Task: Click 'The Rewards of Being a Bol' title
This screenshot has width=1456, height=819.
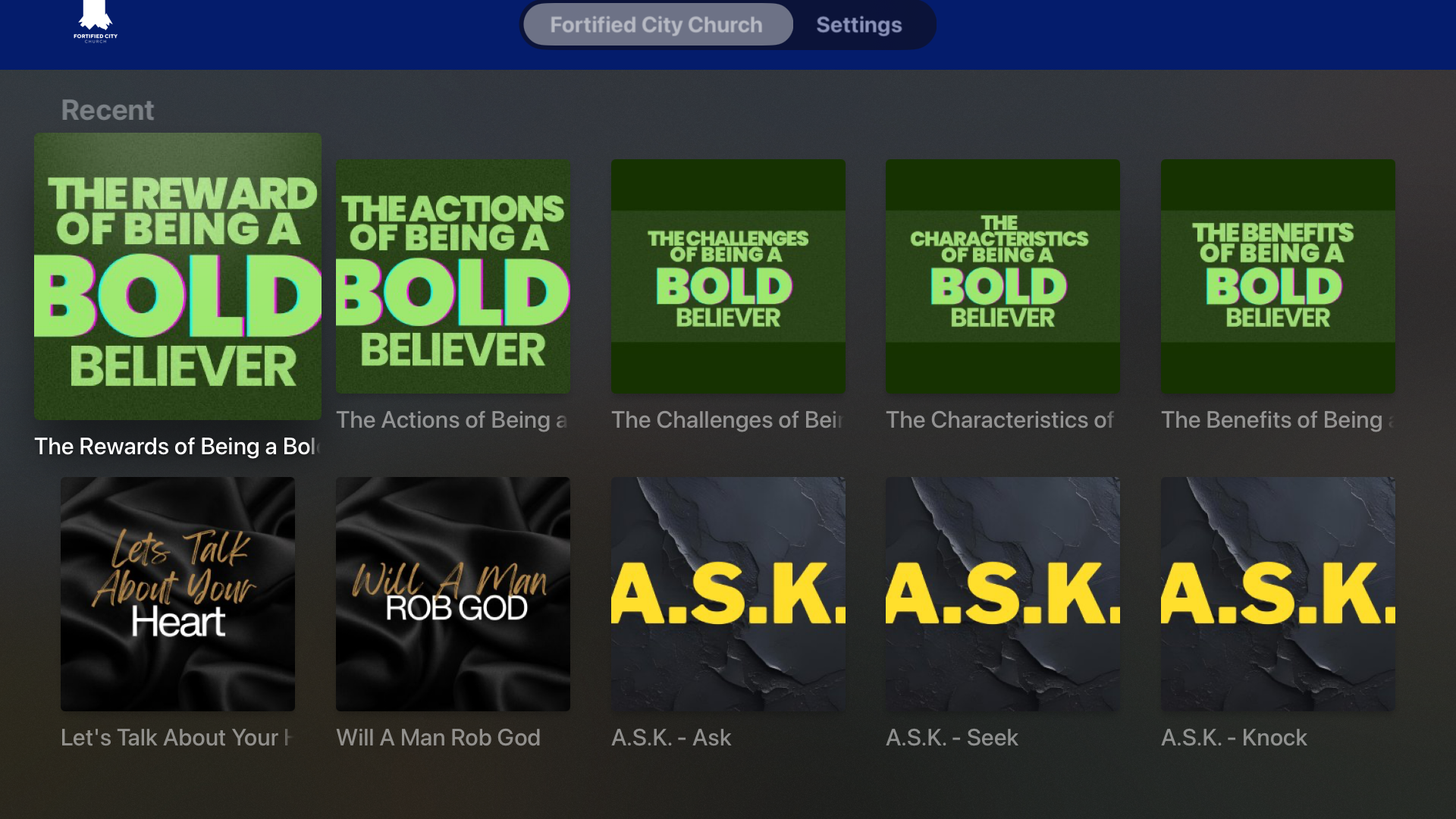Action: 177,447
